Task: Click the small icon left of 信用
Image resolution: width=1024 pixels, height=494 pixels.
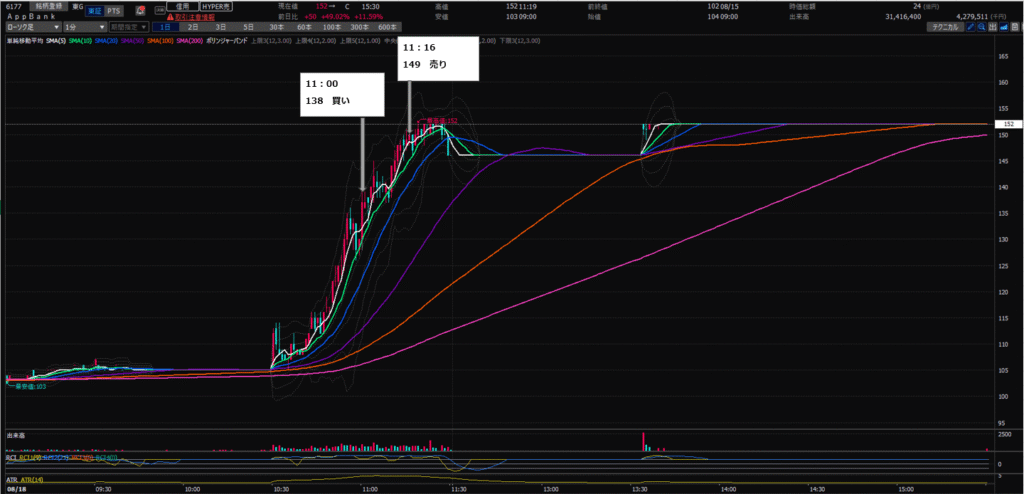Action: tap(160, 10)
